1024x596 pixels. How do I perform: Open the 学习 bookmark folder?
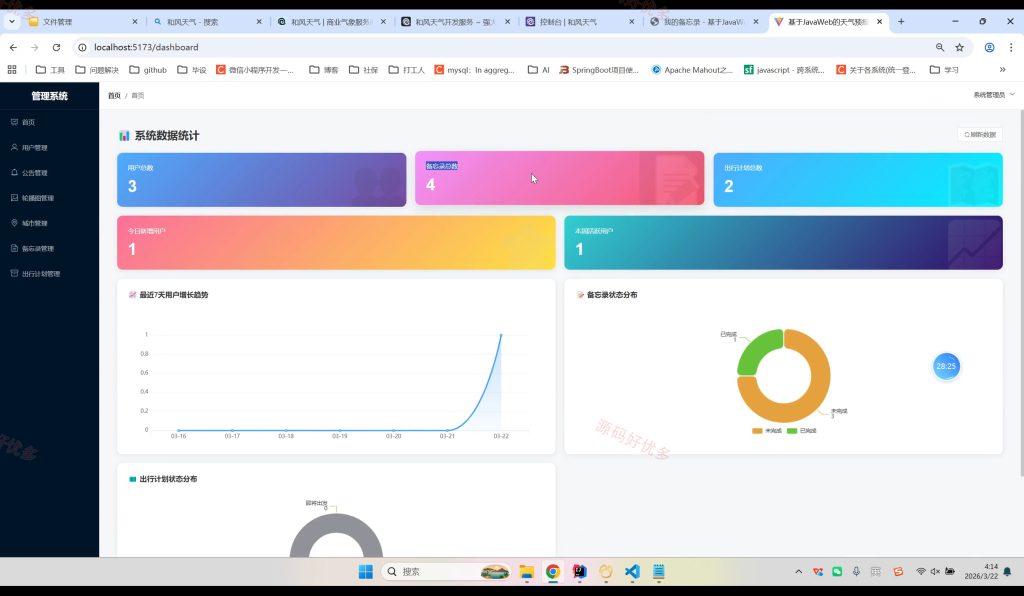pos(944,70)
